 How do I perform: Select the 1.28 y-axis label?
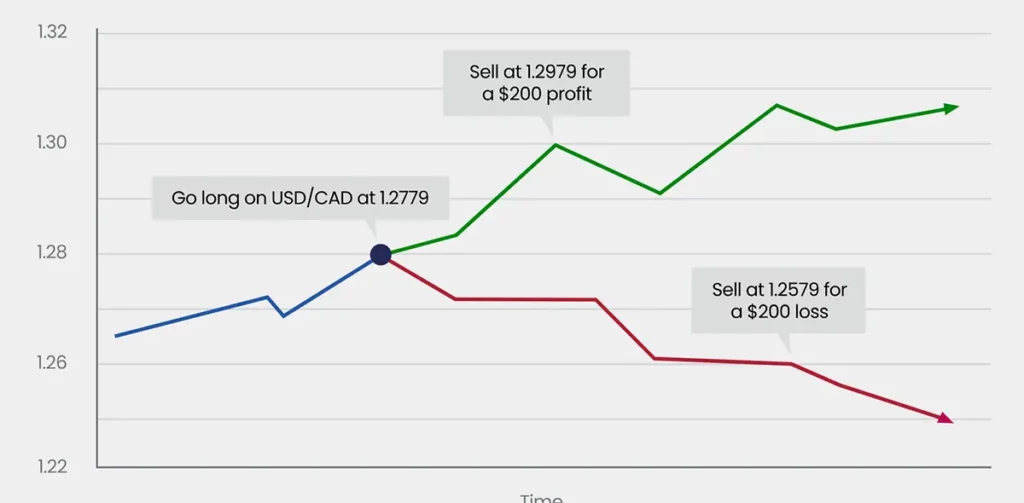click(52, 253)
